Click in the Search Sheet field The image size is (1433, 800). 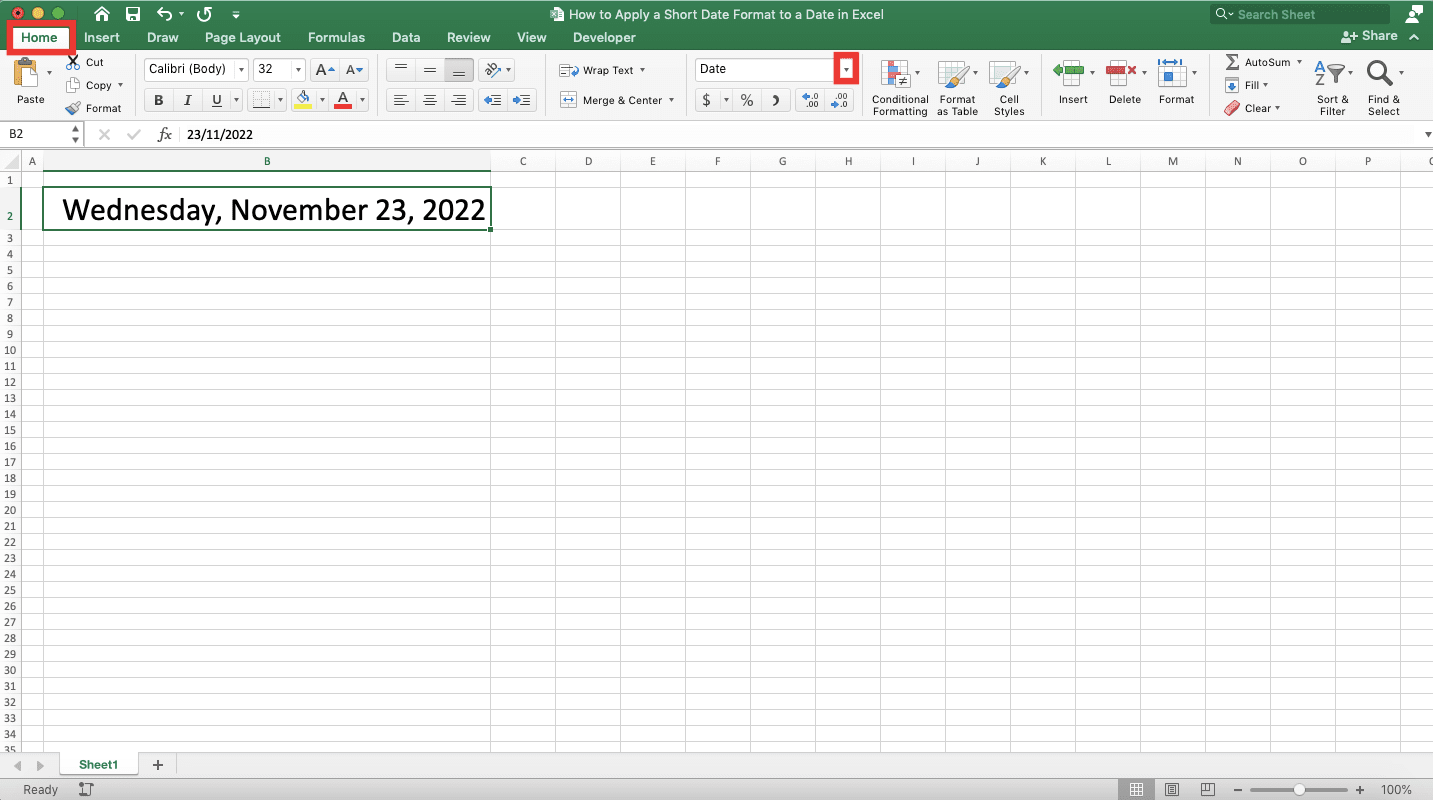[x=1300, y=14]
